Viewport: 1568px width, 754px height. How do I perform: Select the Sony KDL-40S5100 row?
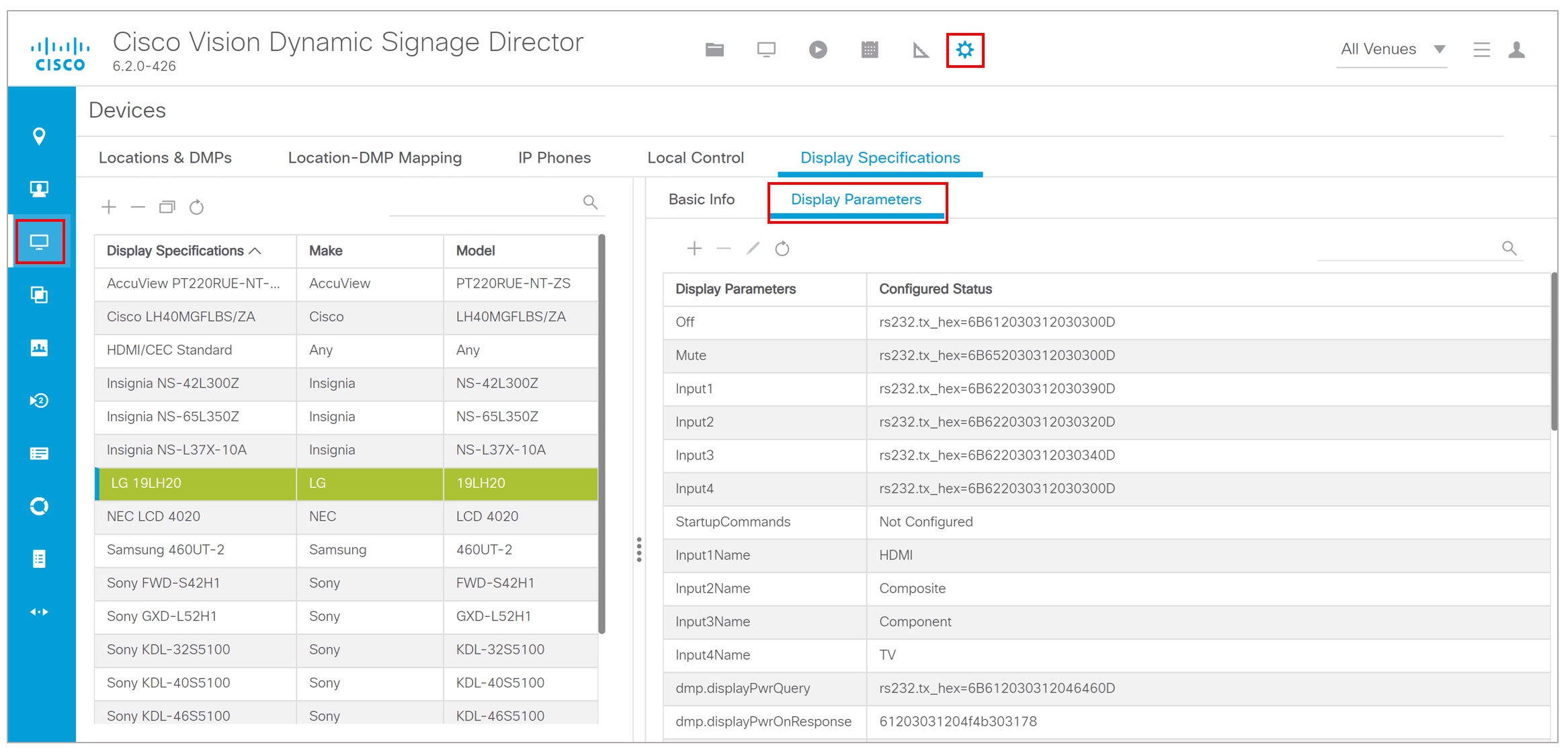point(346,683)
